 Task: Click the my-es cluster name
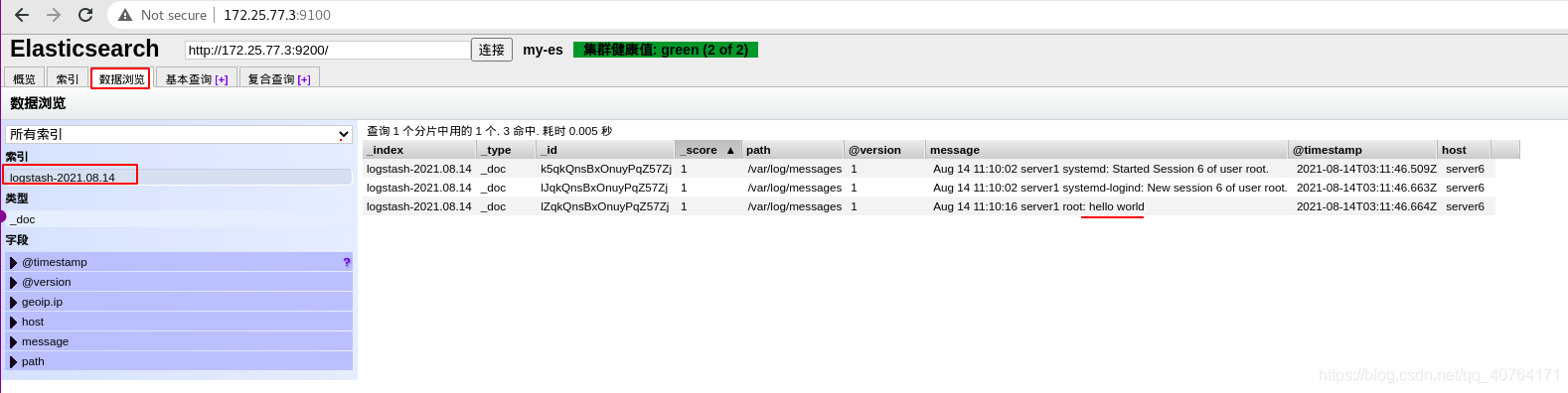pos(543,50)
